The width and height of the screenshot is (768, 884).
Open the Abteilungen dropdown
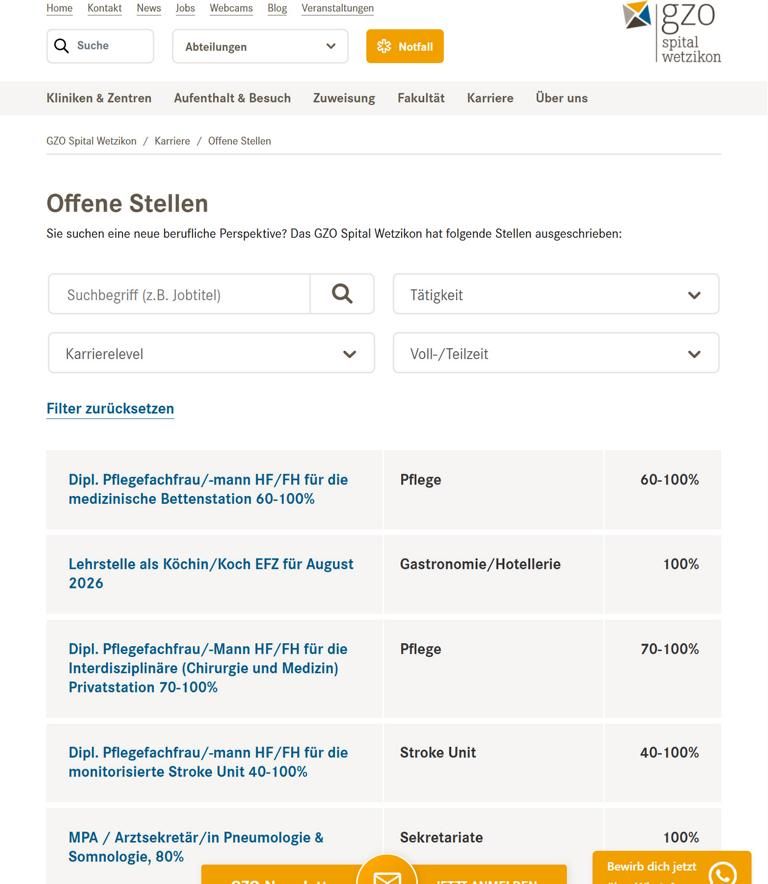(260, 46)
